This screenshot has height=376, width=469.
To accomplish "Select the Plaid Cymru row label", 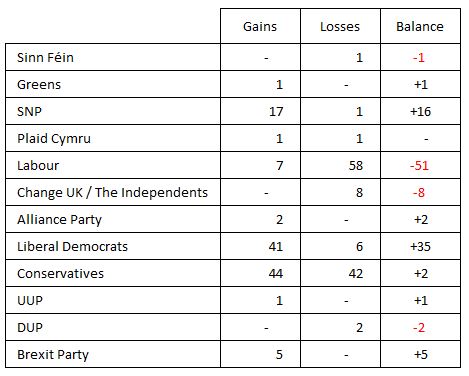I will (54, 138).
